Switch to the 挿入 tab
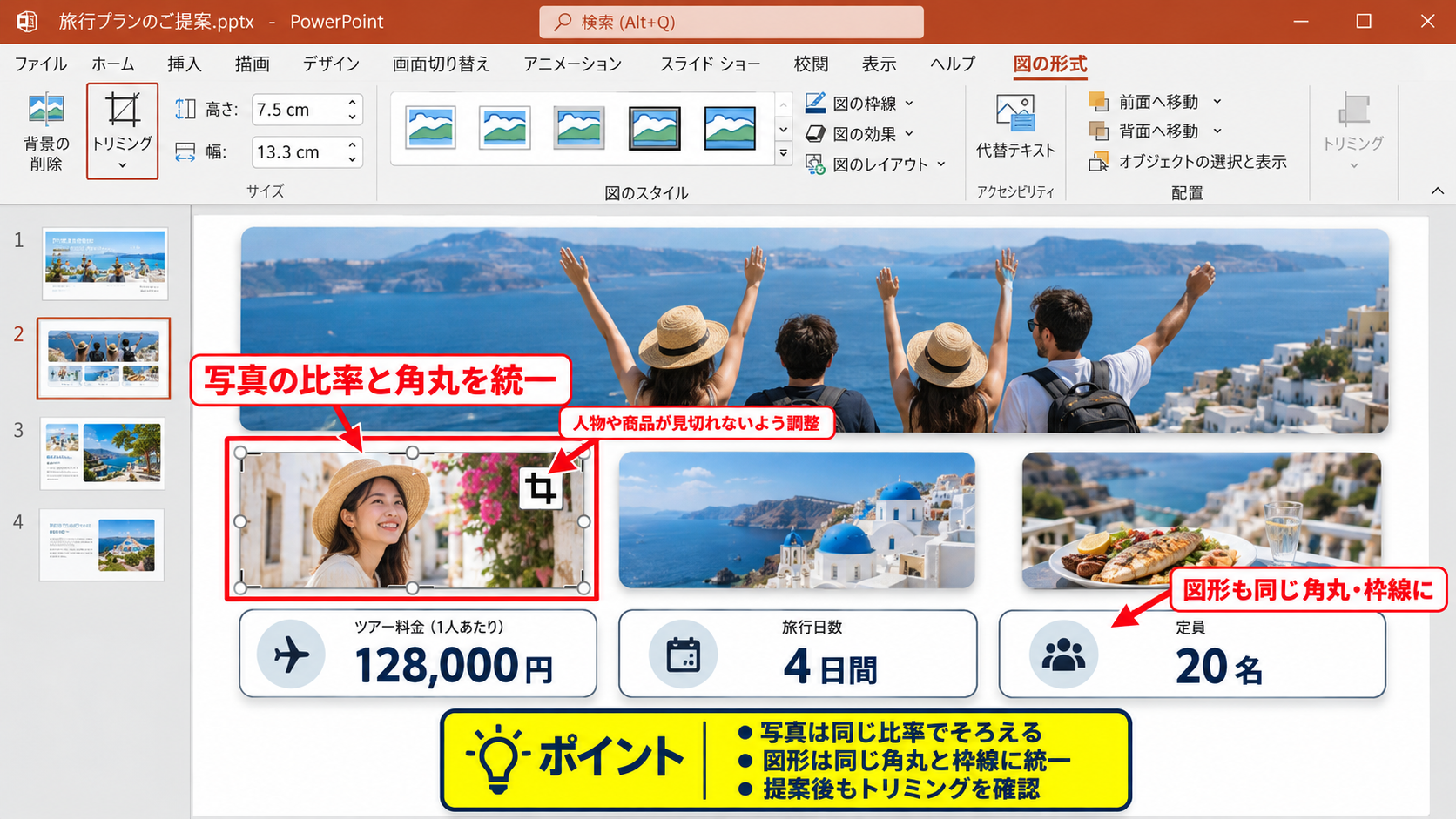Screen dimensions: 1456x819 pos(185,64)
